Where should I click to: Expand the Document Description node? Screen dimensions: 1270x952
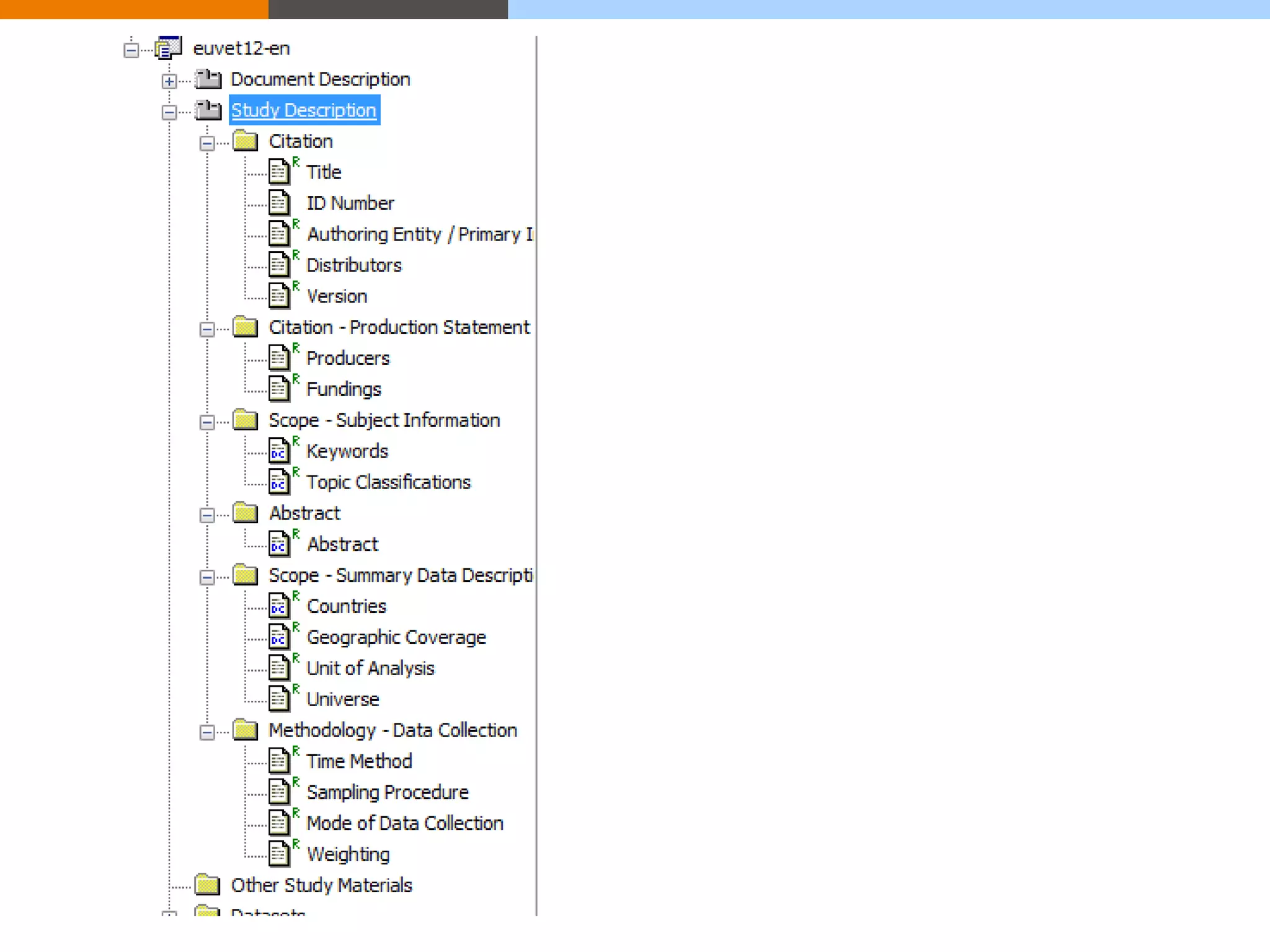169,81
